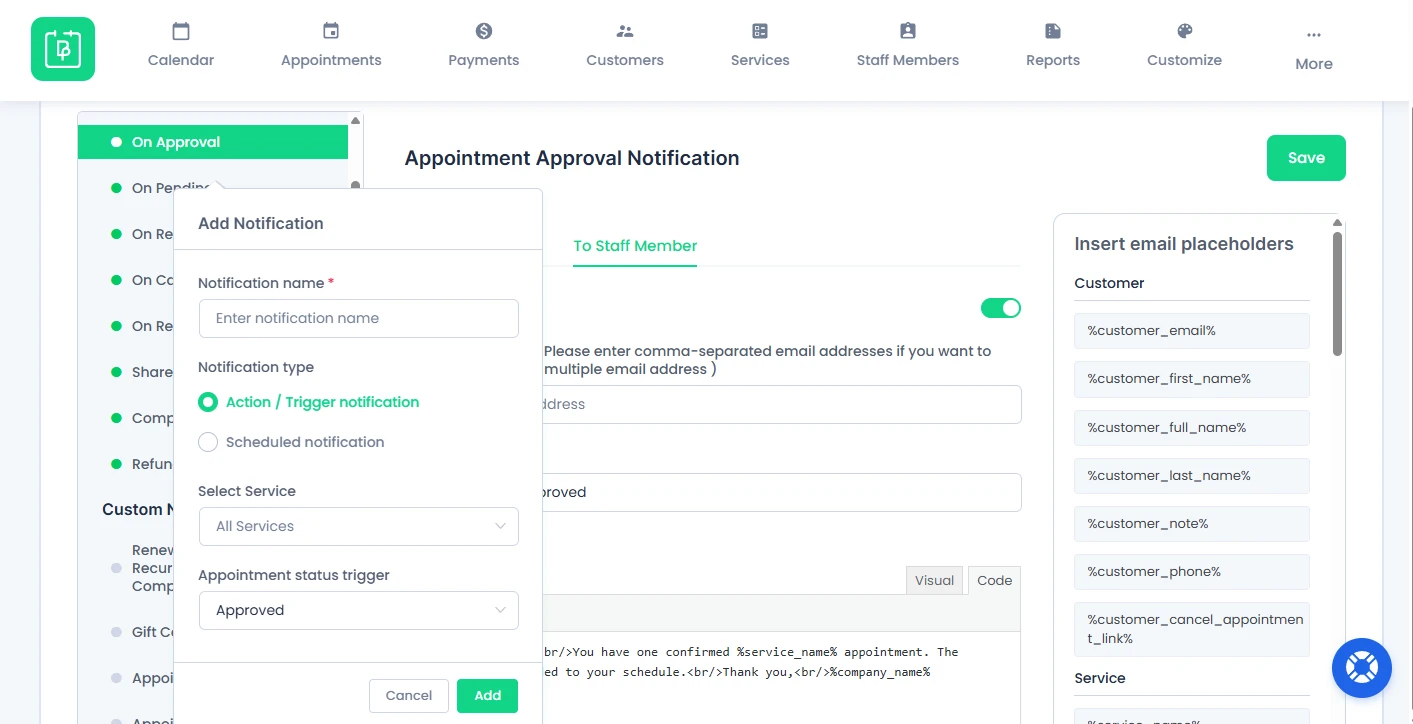This screenshot has width=1413, height=724.
Task: Toggle the send notification switch
Action: point(1001,308)
